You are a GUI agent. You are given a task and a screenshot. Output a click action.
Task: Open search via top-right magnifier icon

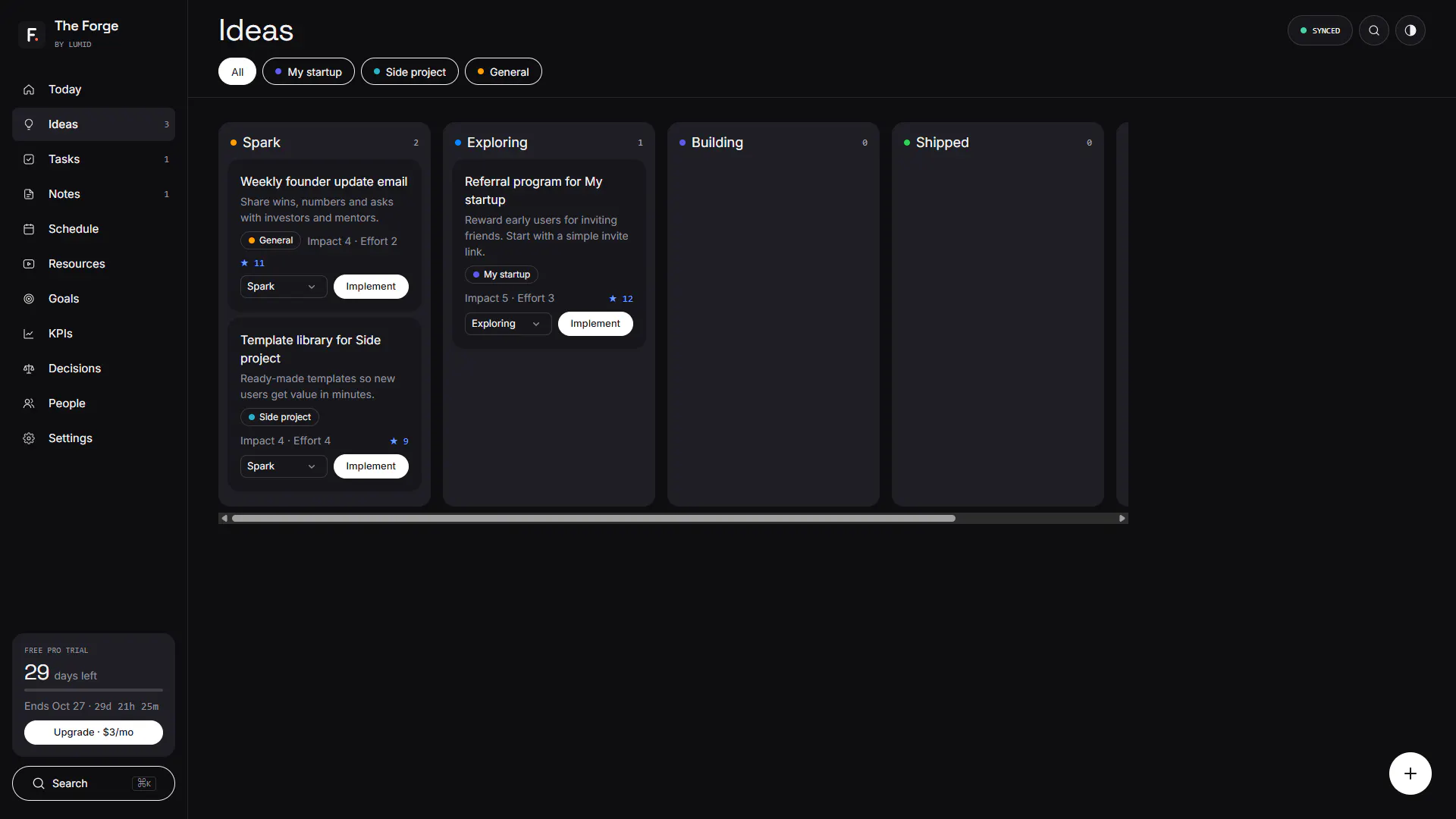pos(1373,30)
